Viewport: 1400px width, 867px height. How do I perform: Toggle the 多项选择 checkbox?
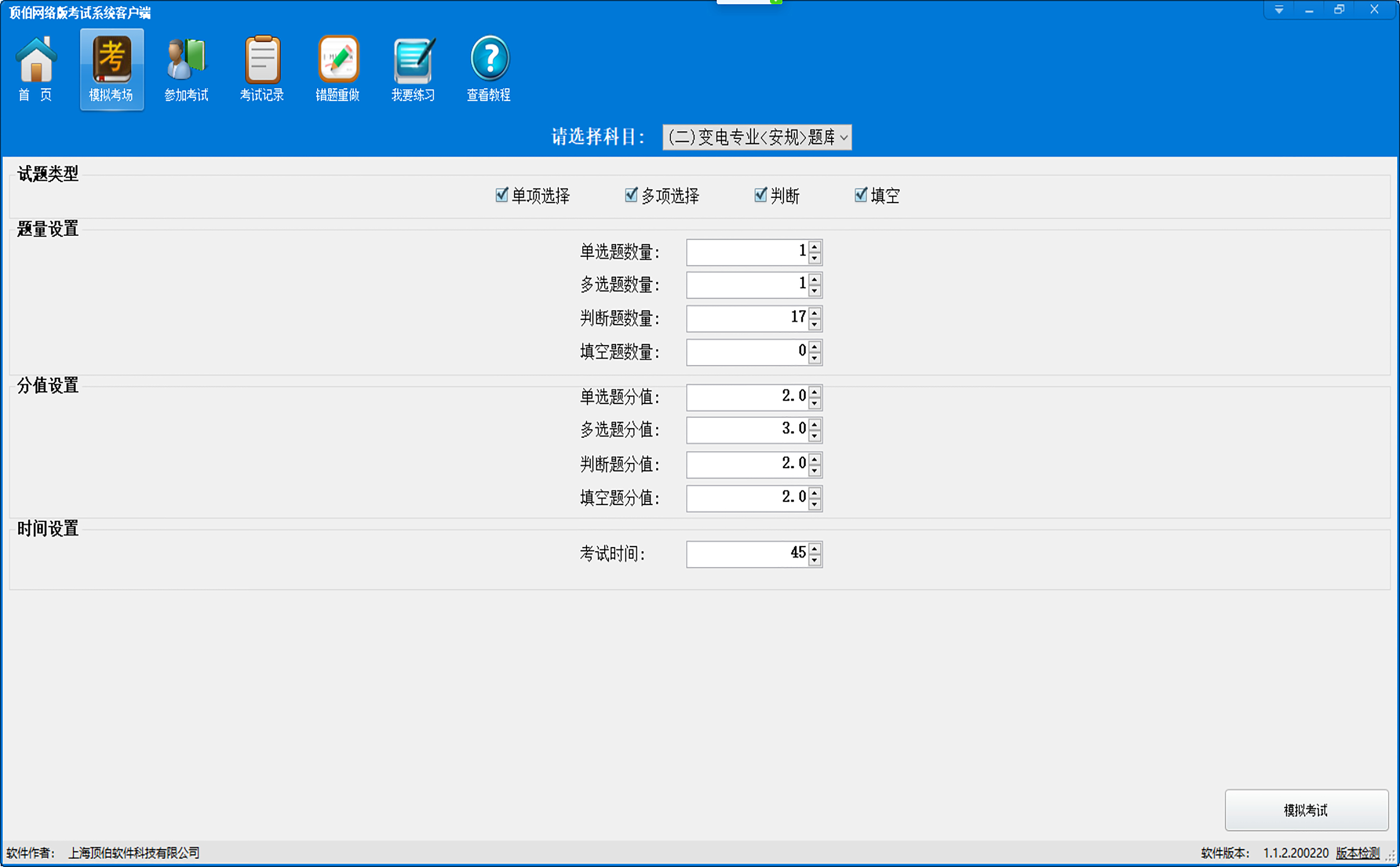[x=631, y=195]
